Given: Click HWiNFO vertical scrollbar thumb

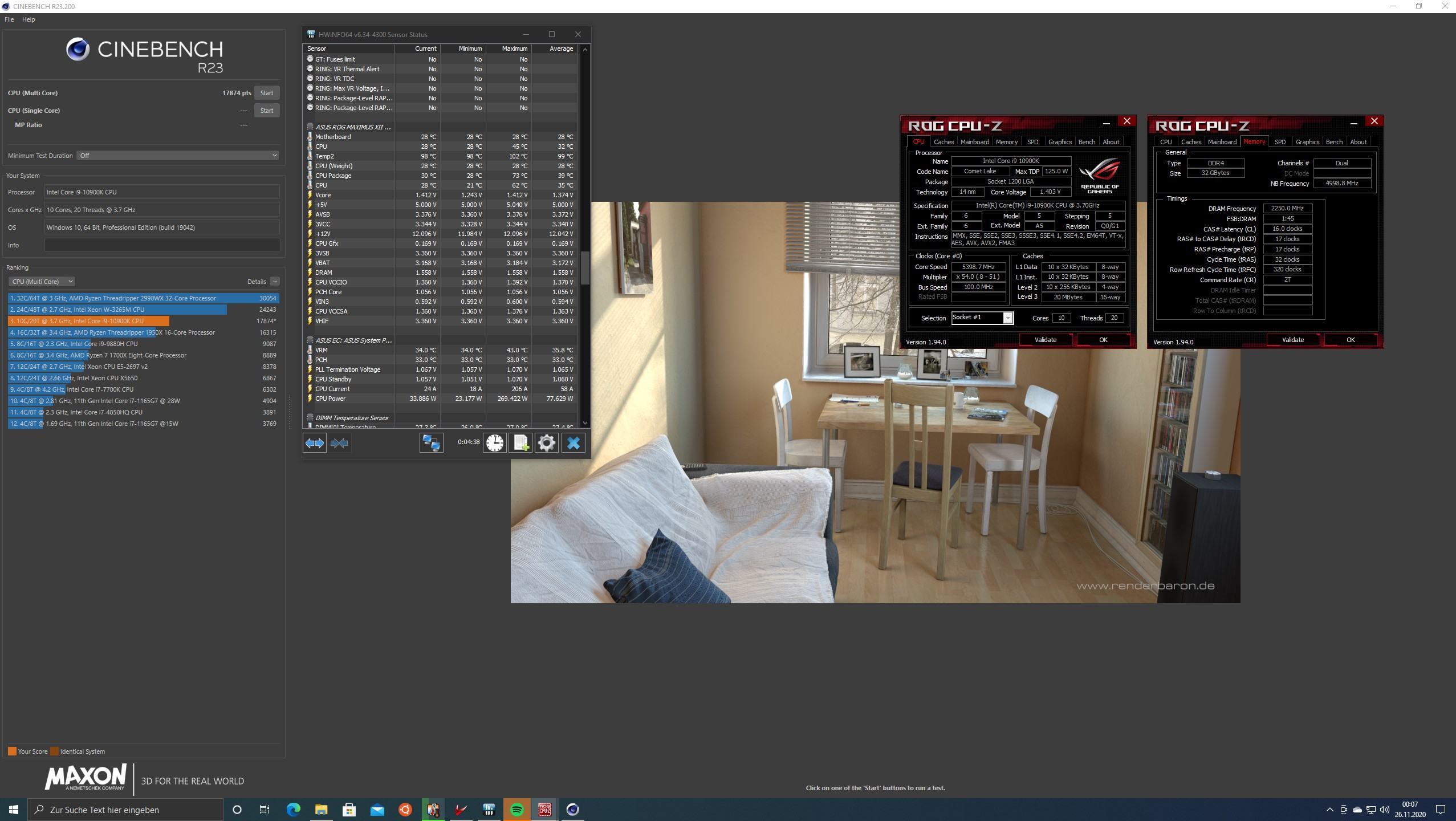Looking at the screenshot, I should [584, 268].
